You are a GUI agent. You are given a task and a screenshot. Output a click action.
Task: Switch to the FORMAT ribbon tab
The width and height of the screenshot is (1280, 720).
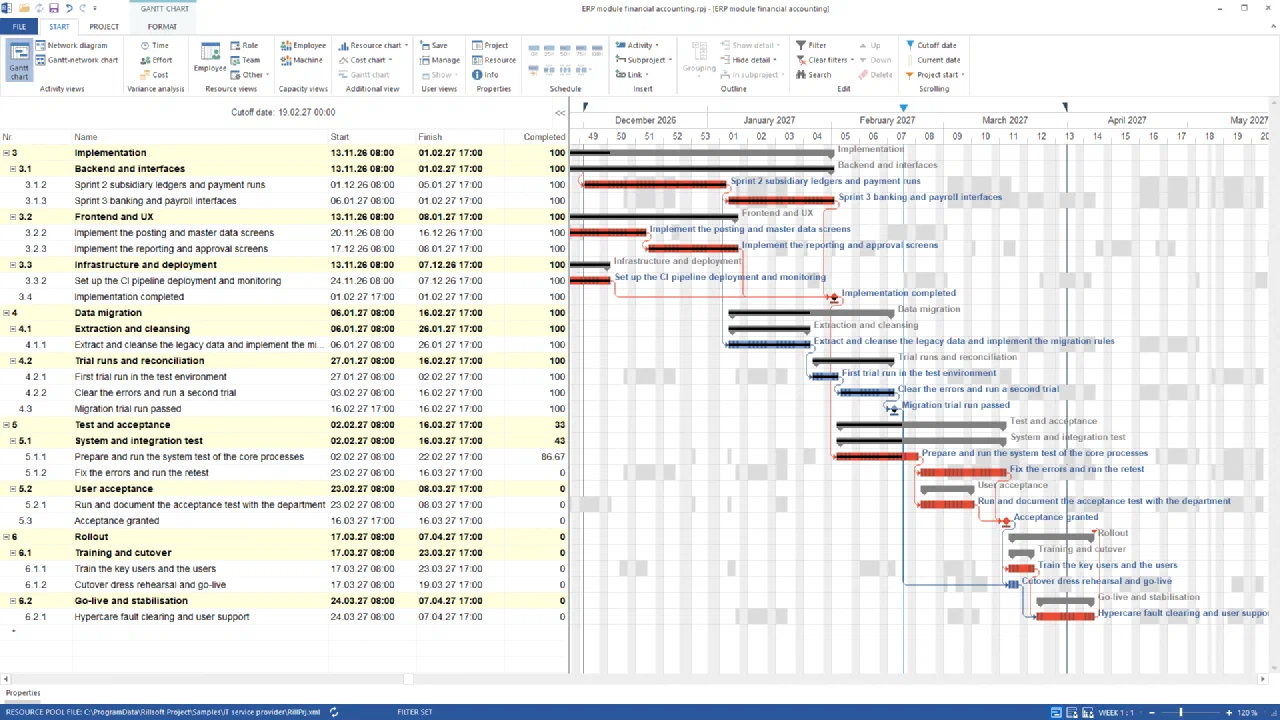162,27
